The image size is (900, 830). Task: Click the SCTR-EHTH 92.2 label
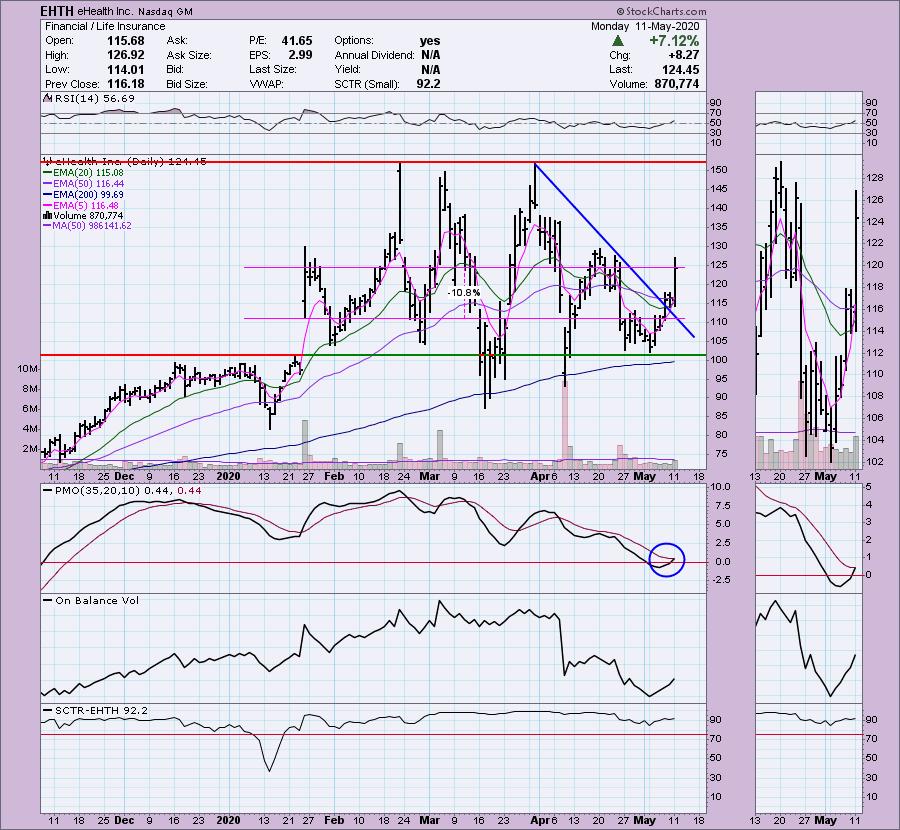coord(95,711)
